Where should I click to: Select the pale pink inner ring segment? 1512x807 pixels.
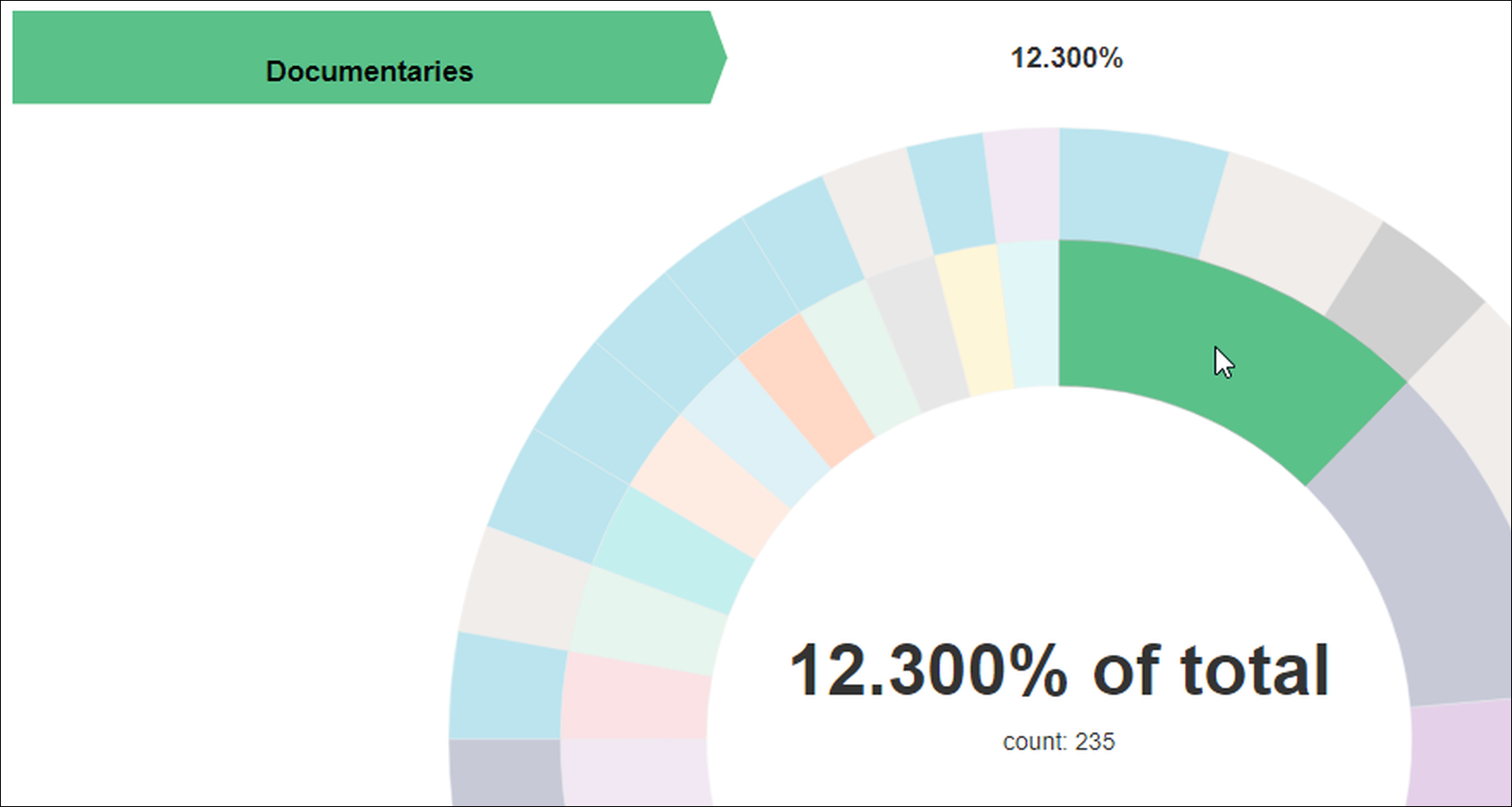(635, 697)
